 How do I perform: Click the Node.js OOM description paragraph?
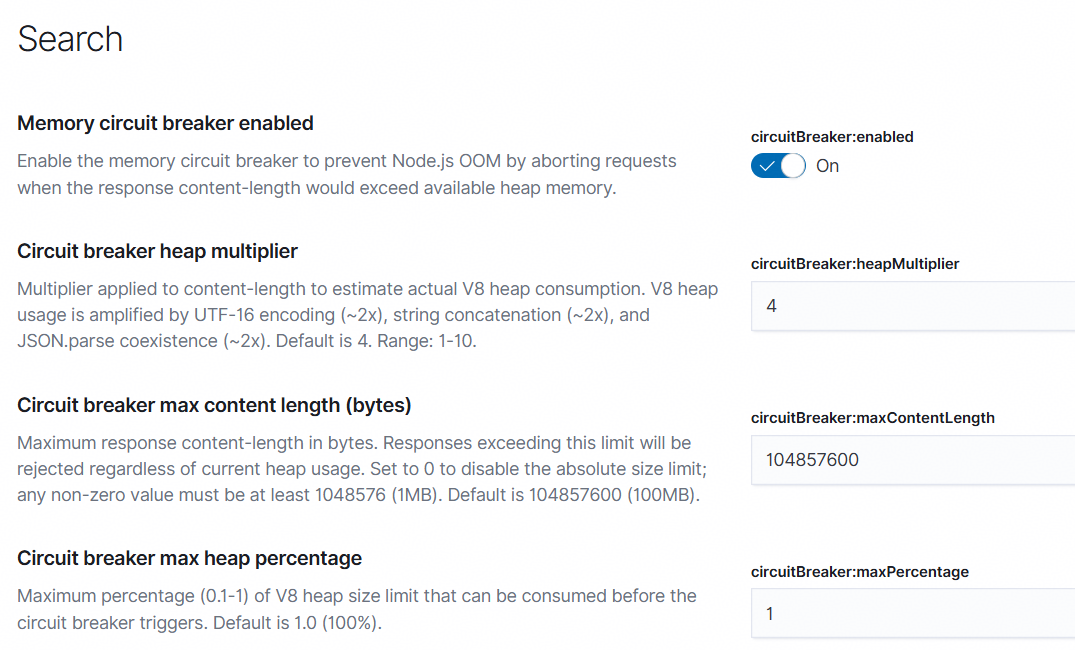[x=347, y=174]
